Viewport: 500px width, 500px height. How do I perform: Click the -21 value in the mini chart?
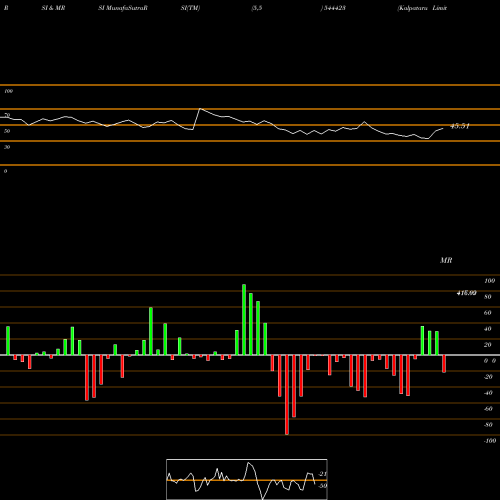322,474
